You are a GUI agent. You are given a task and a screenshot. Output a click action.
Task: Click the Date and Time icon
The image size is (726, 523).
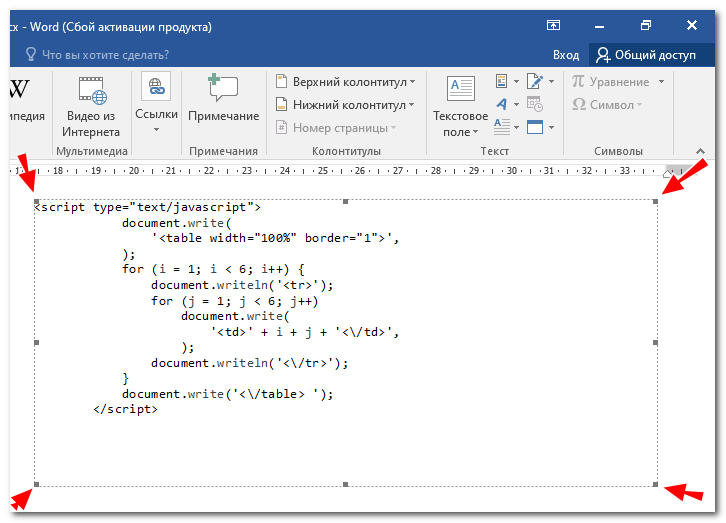(535, 104)
